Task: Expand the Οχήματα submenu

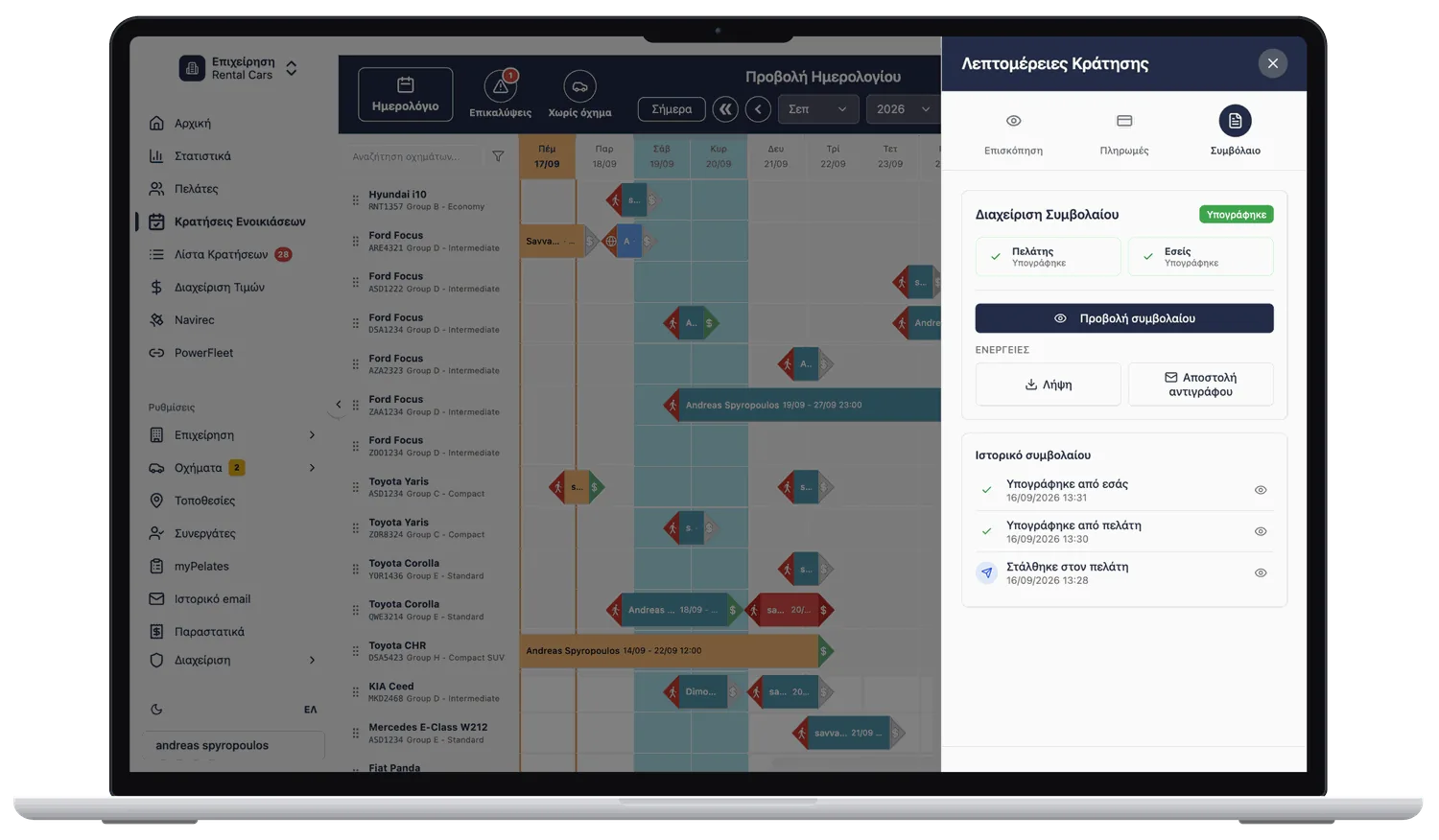Action: click(x=312, y=468)
